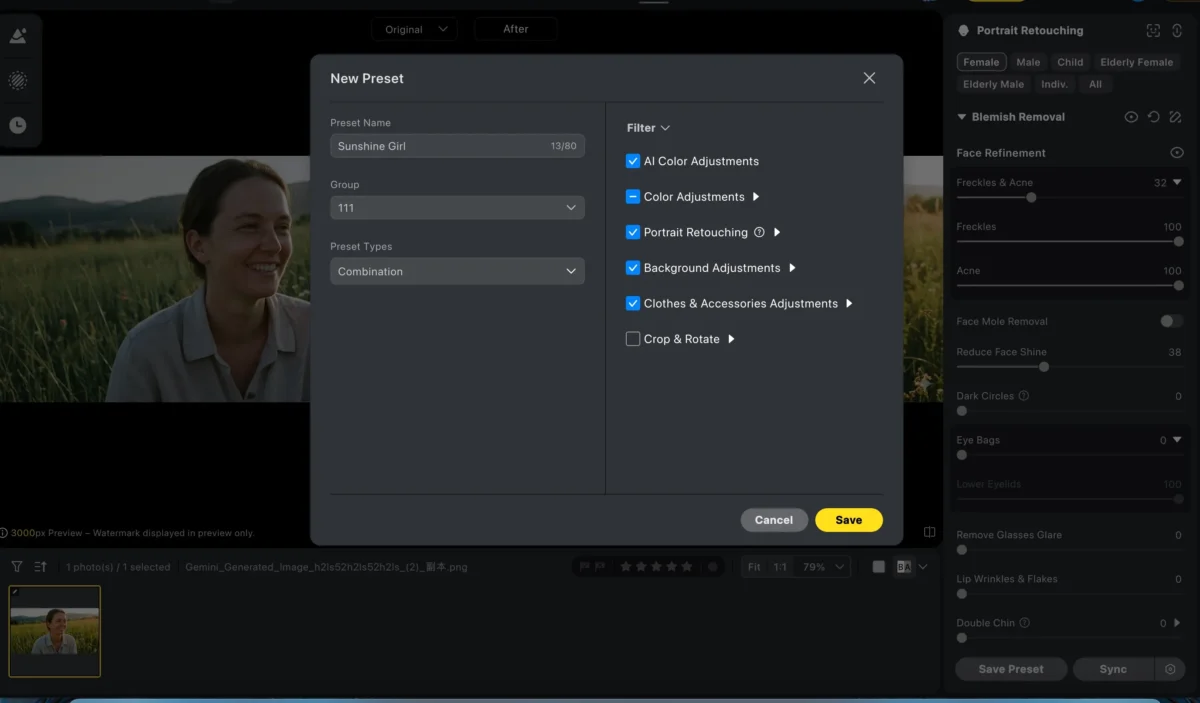Viewport: 1200px width, 703px height.
Task: Expand Double Chin options arrow
Action: click(x=1177, y=623)
